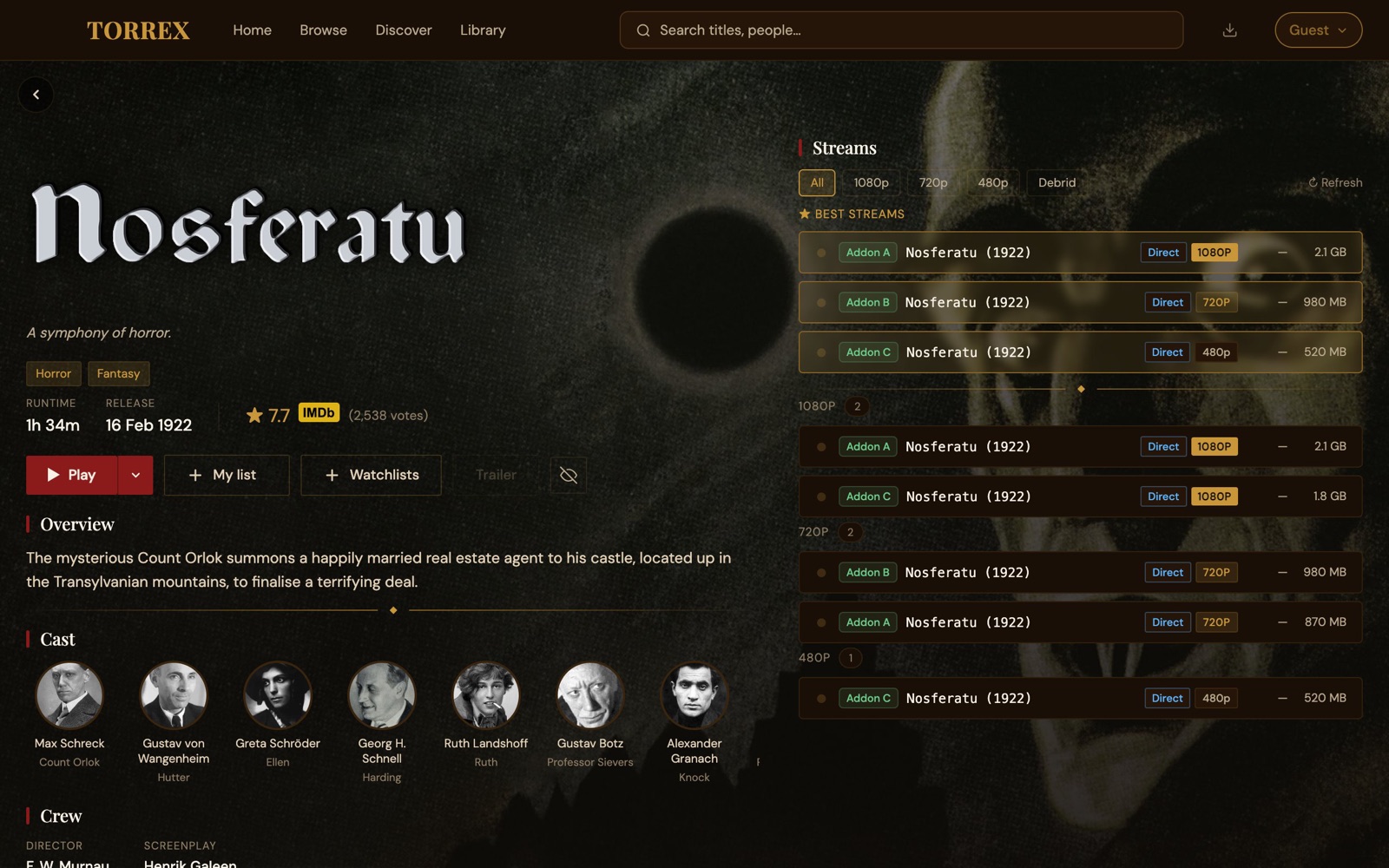
Task: Collapse the 1080P stream group header
Action: [x=833, y=406]
